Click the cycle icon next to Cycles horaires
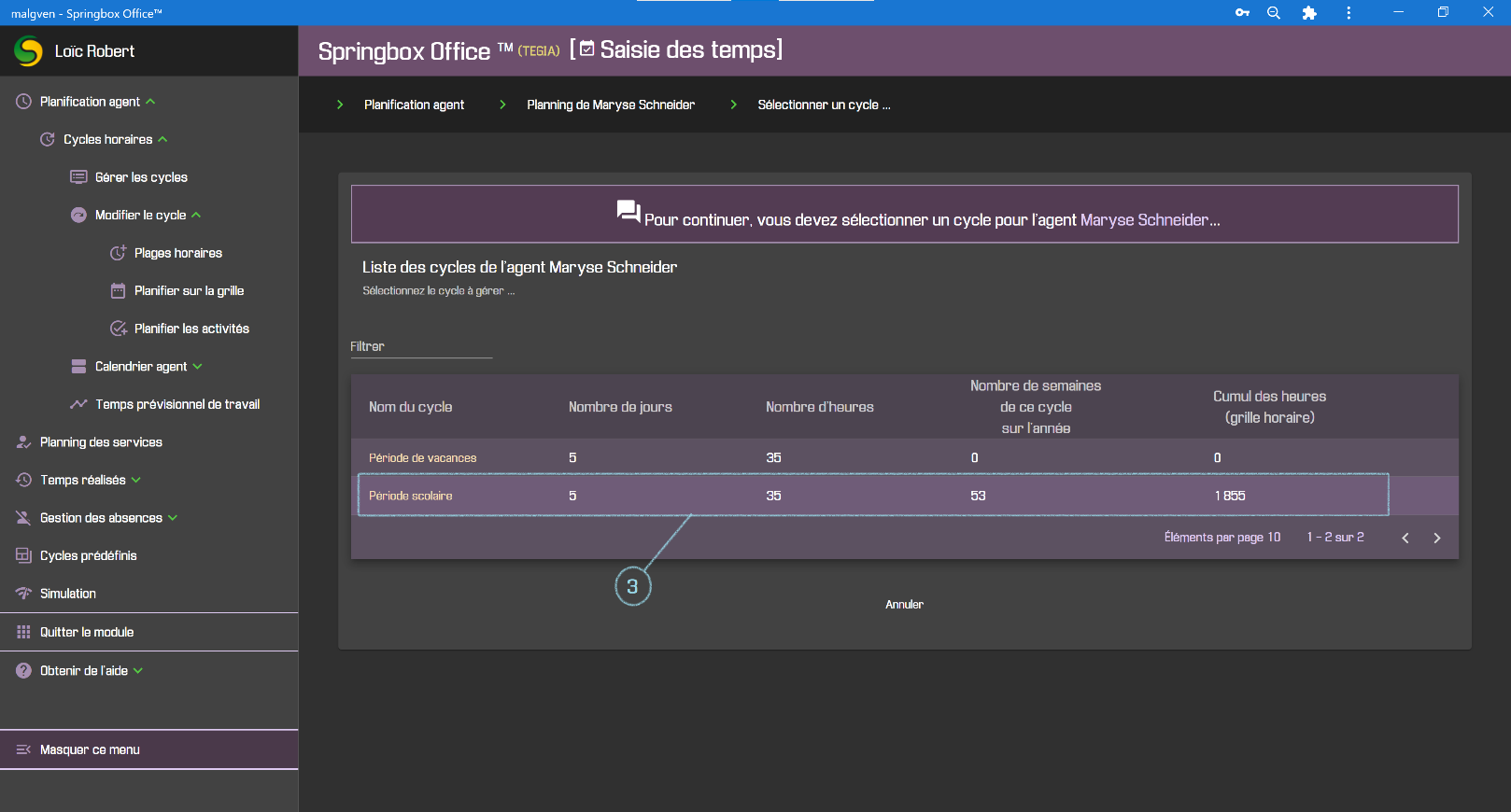 click(48, 139)
